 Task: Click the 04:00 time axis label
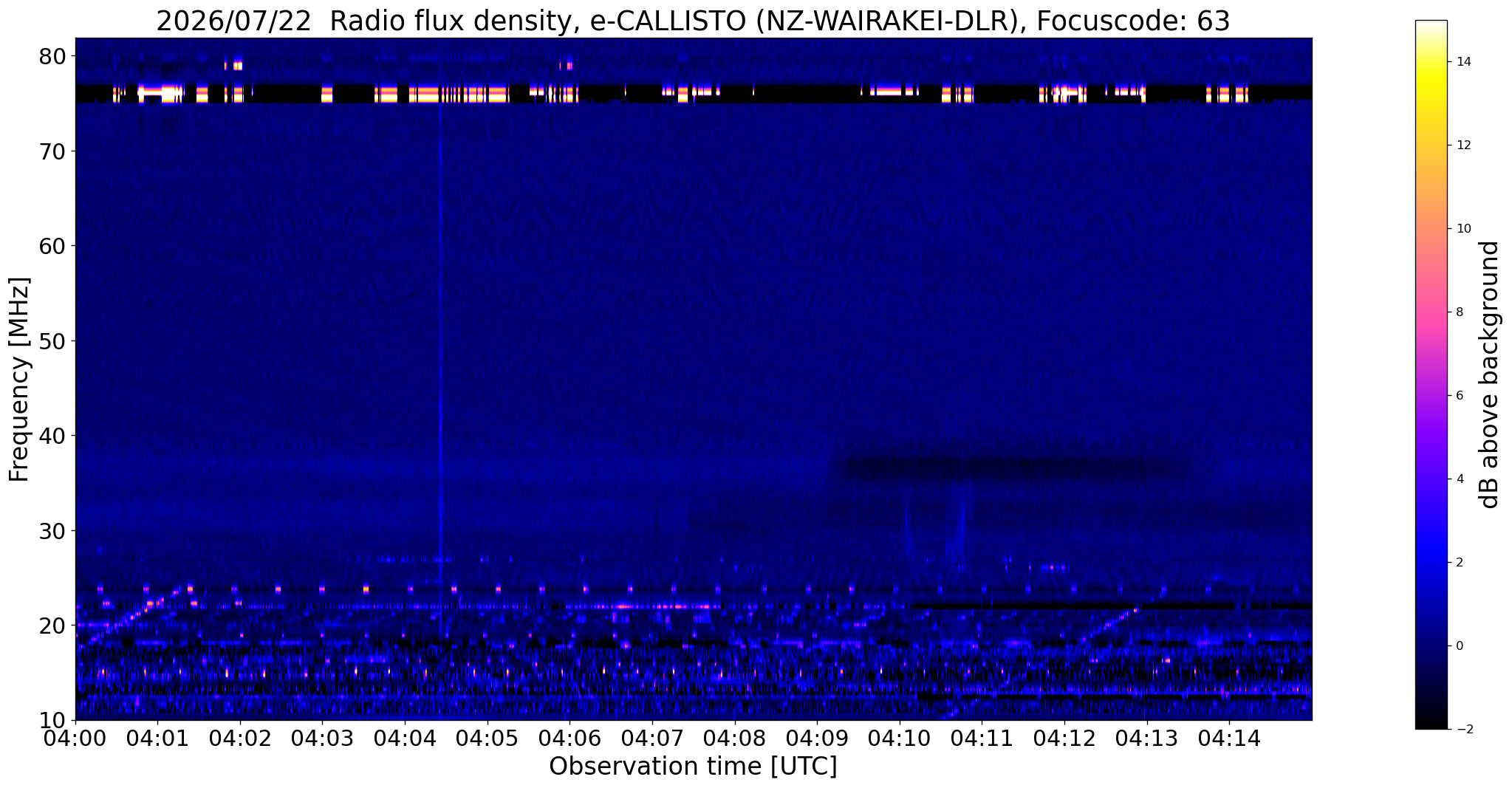coord(75,739)
